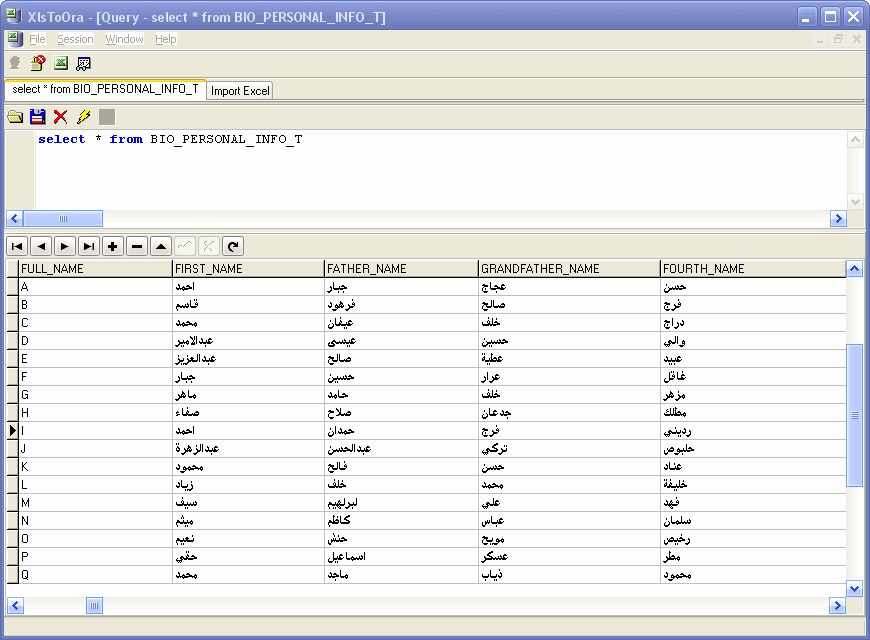Click the query editor scroll down arrow
The image size is (870, 640).
(855, 202)
